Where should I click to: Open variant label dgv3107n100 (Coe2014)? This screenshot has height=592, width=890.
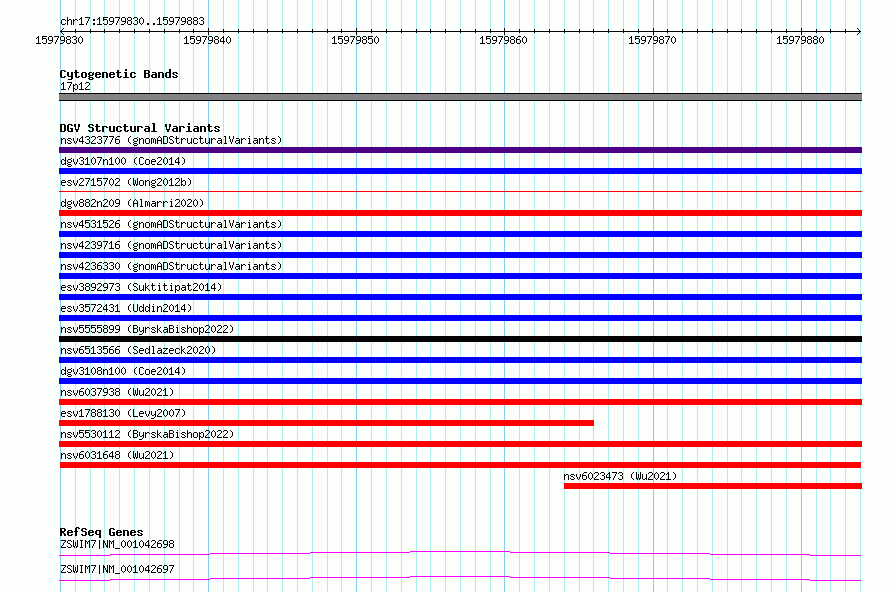[x=123, y=161]
